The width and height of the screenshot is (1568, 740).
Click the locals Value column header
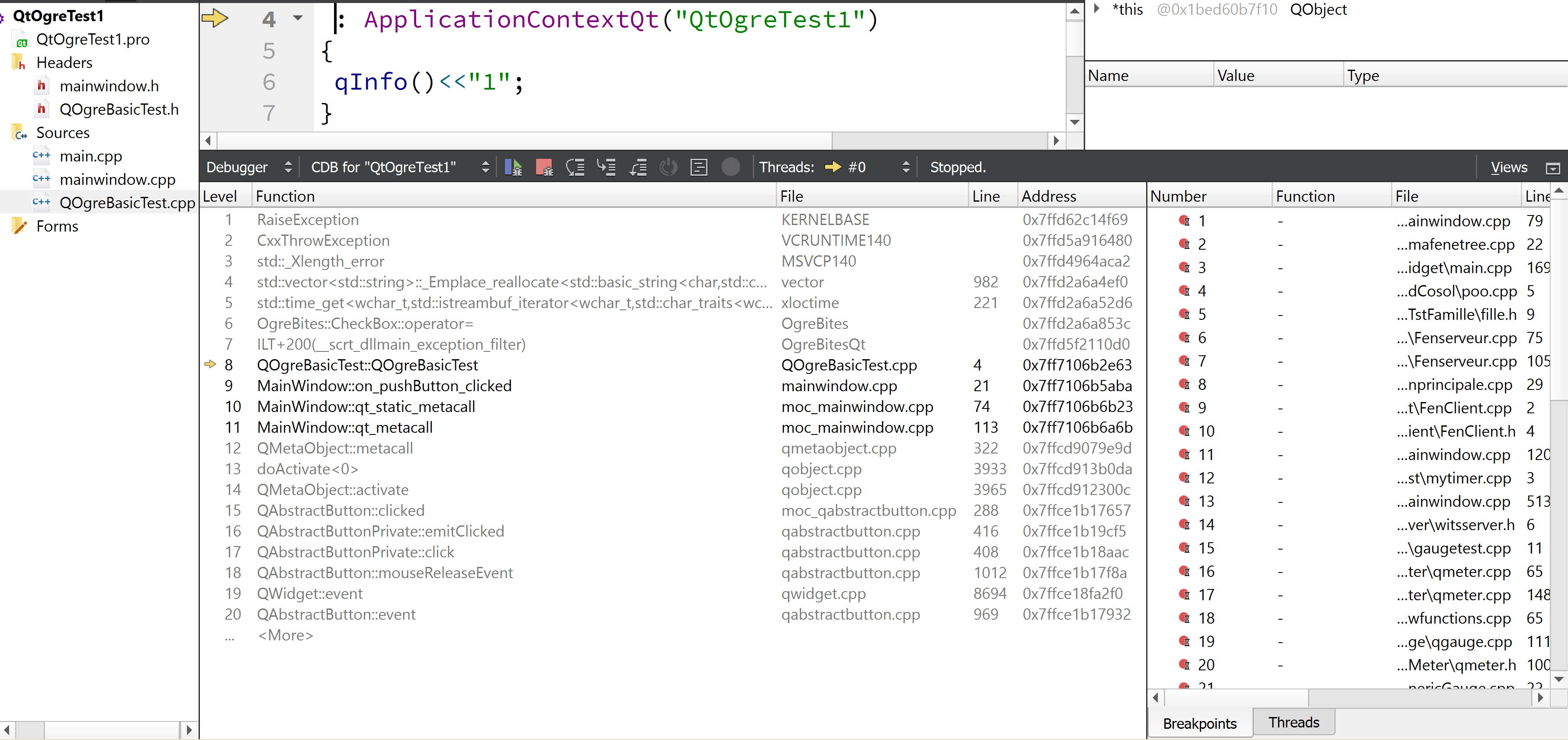pyautogui.click(x=1278, y=76)
